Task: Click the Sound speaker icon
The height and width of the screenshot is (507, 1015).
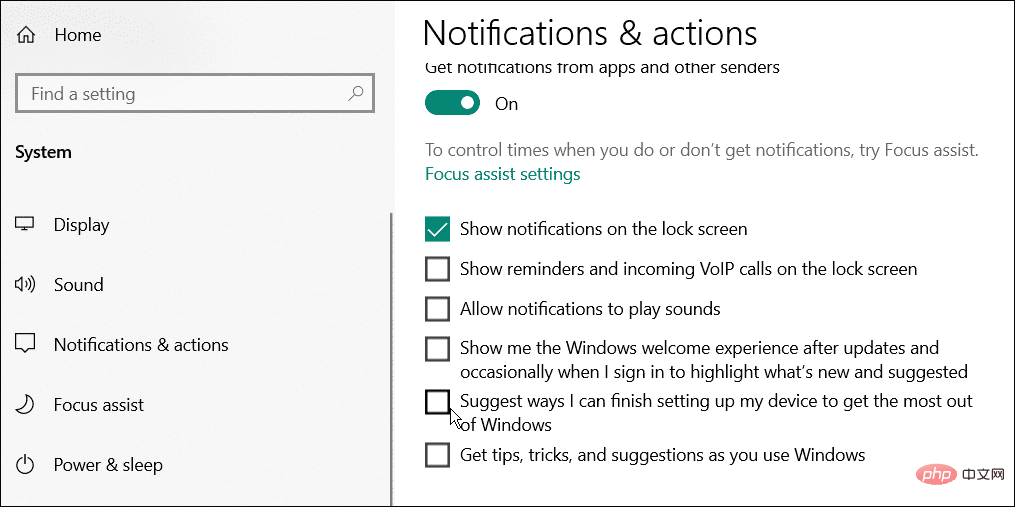Action: (26, 285)
